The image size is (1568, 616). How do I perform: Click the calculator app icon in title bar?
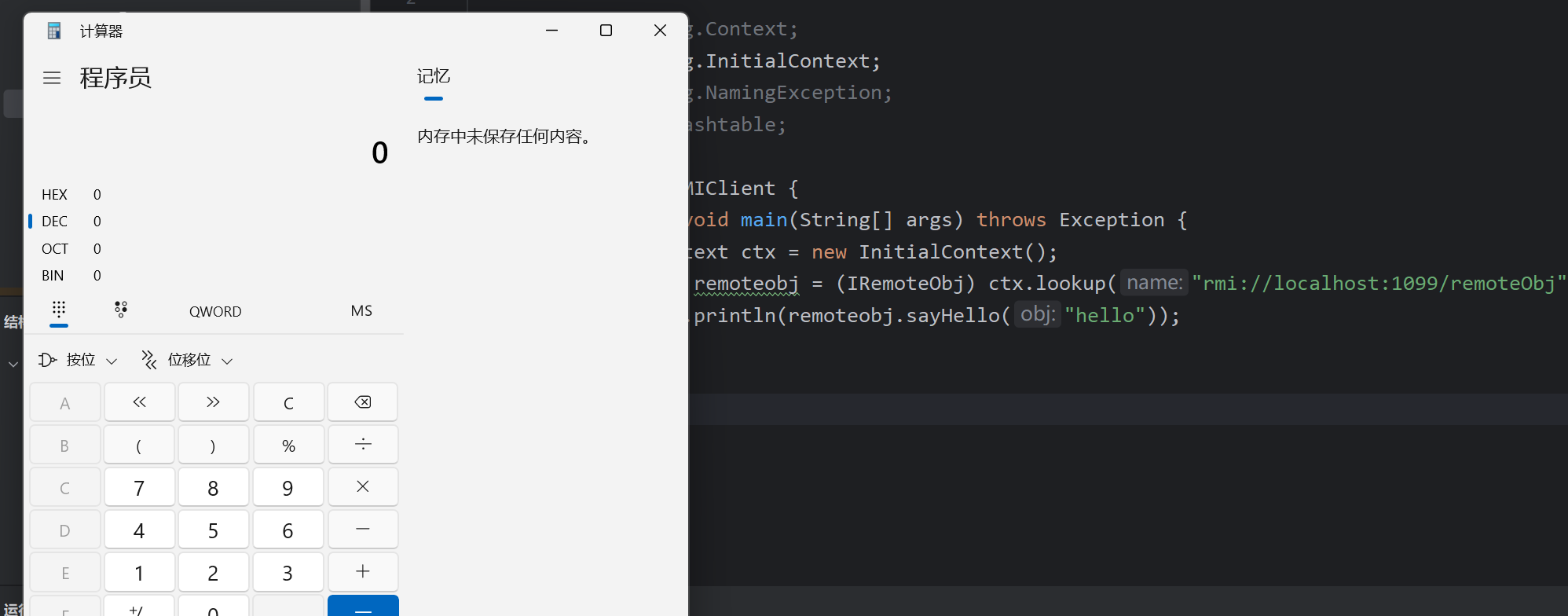(x=54, y=31)
